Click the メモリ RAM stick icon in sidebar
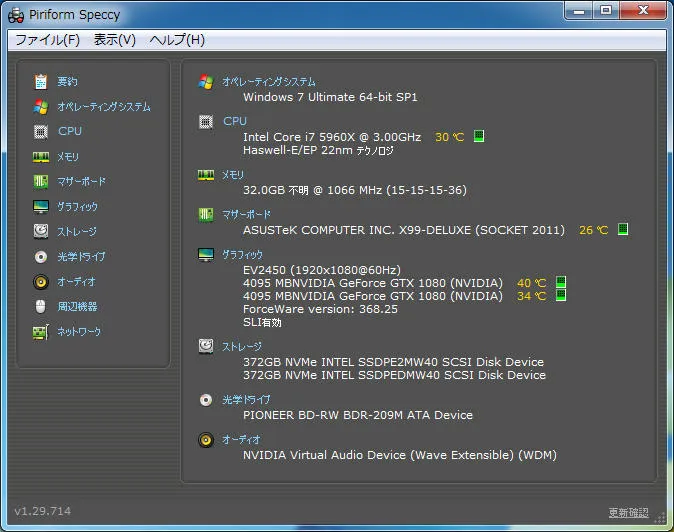 pos(41,157)
